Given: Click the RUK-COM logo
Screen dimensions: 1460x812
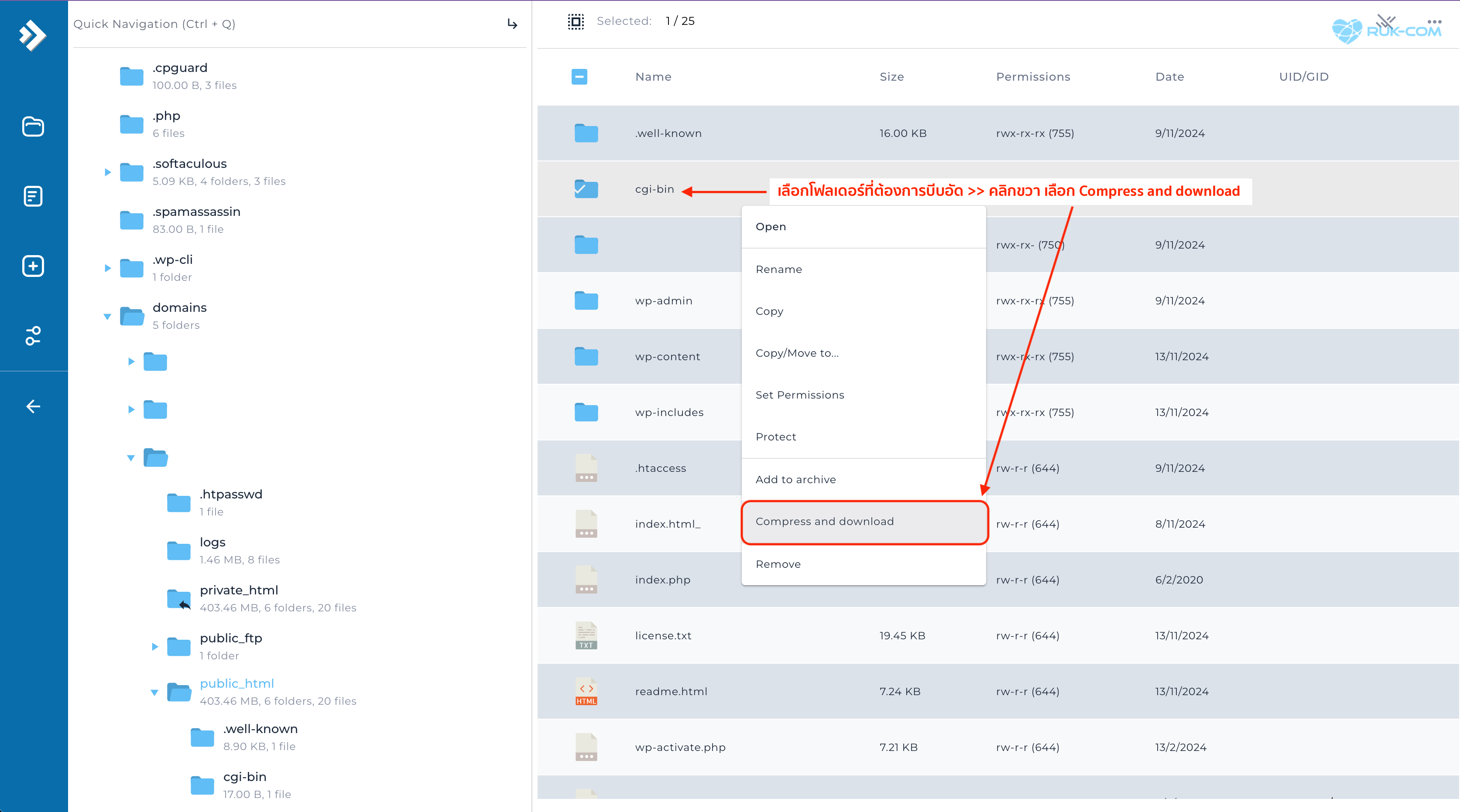Looking at the screenshot, I should click(x=1386, y=31).
